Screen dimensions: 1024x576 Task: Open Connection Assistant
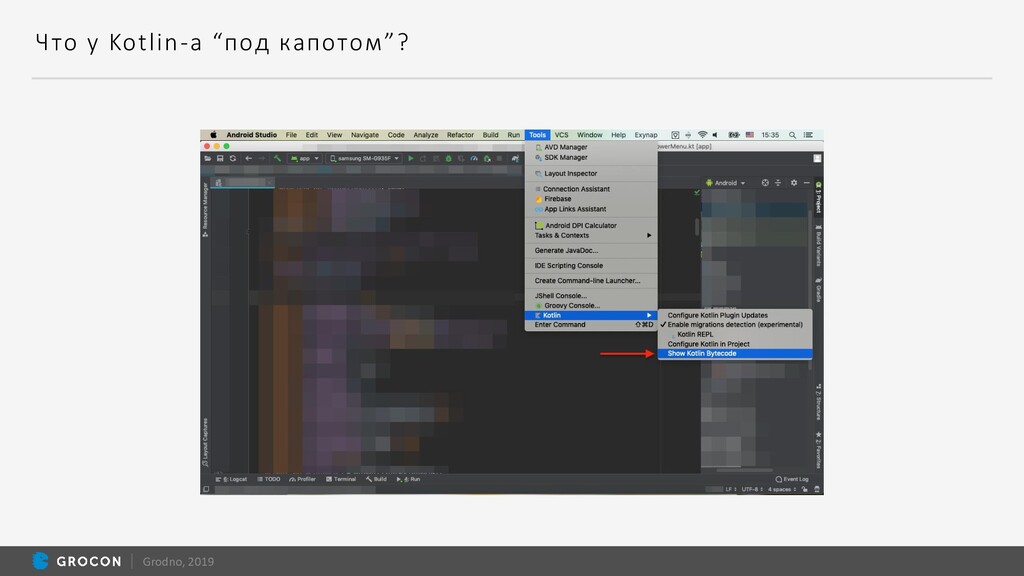[x=591, y=189]
